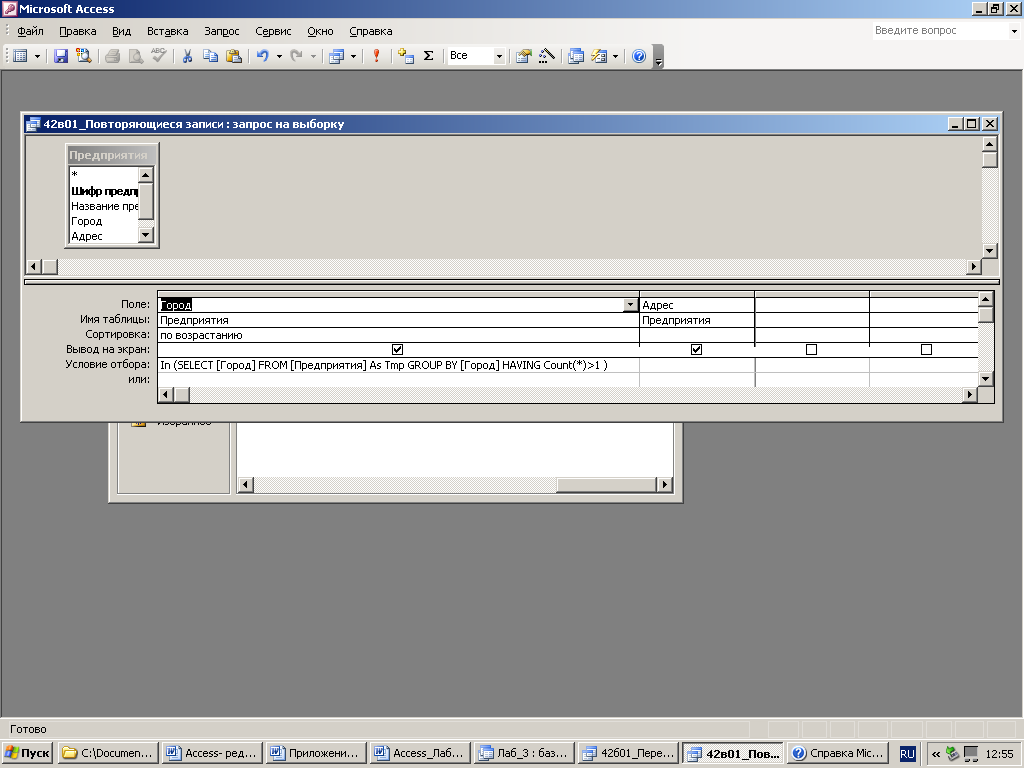Click the design grid's horizontal scroll-right arrow

click(970, 394)
